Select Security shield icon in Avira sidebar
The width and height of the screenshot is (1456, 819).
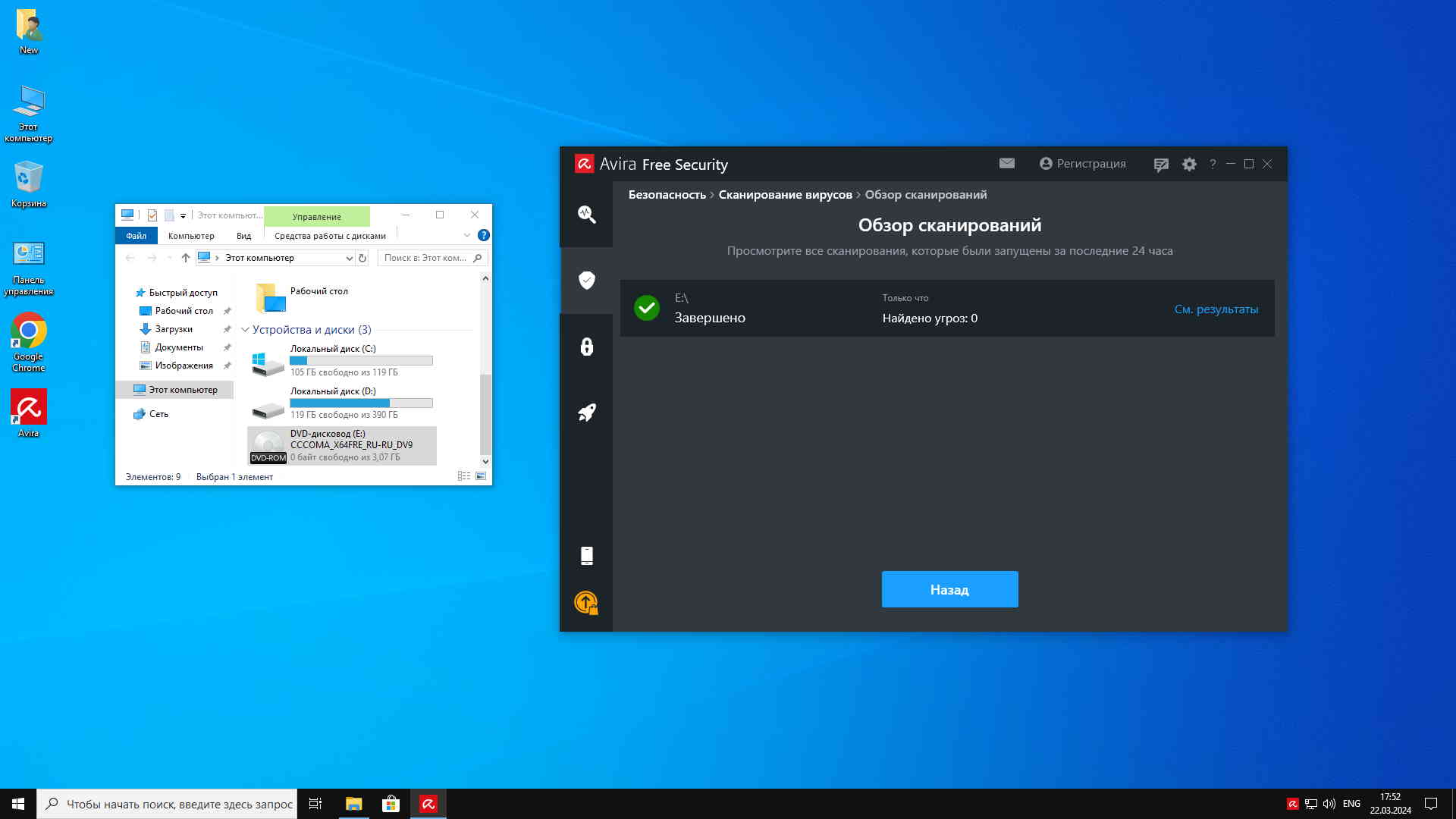(586, 281)
